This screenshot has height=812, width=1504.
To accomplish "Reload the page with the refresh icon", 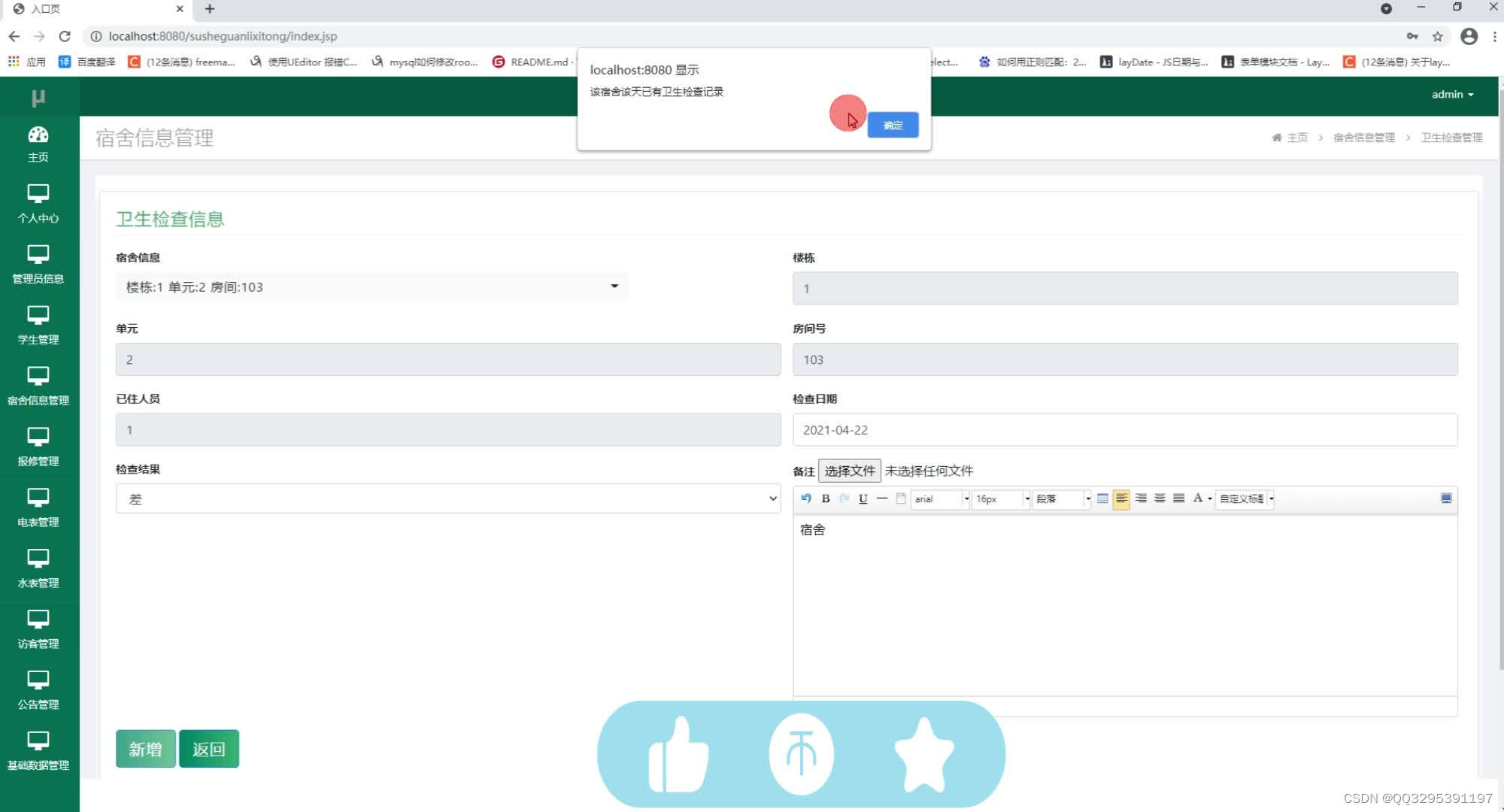I will tap(65, 36).
